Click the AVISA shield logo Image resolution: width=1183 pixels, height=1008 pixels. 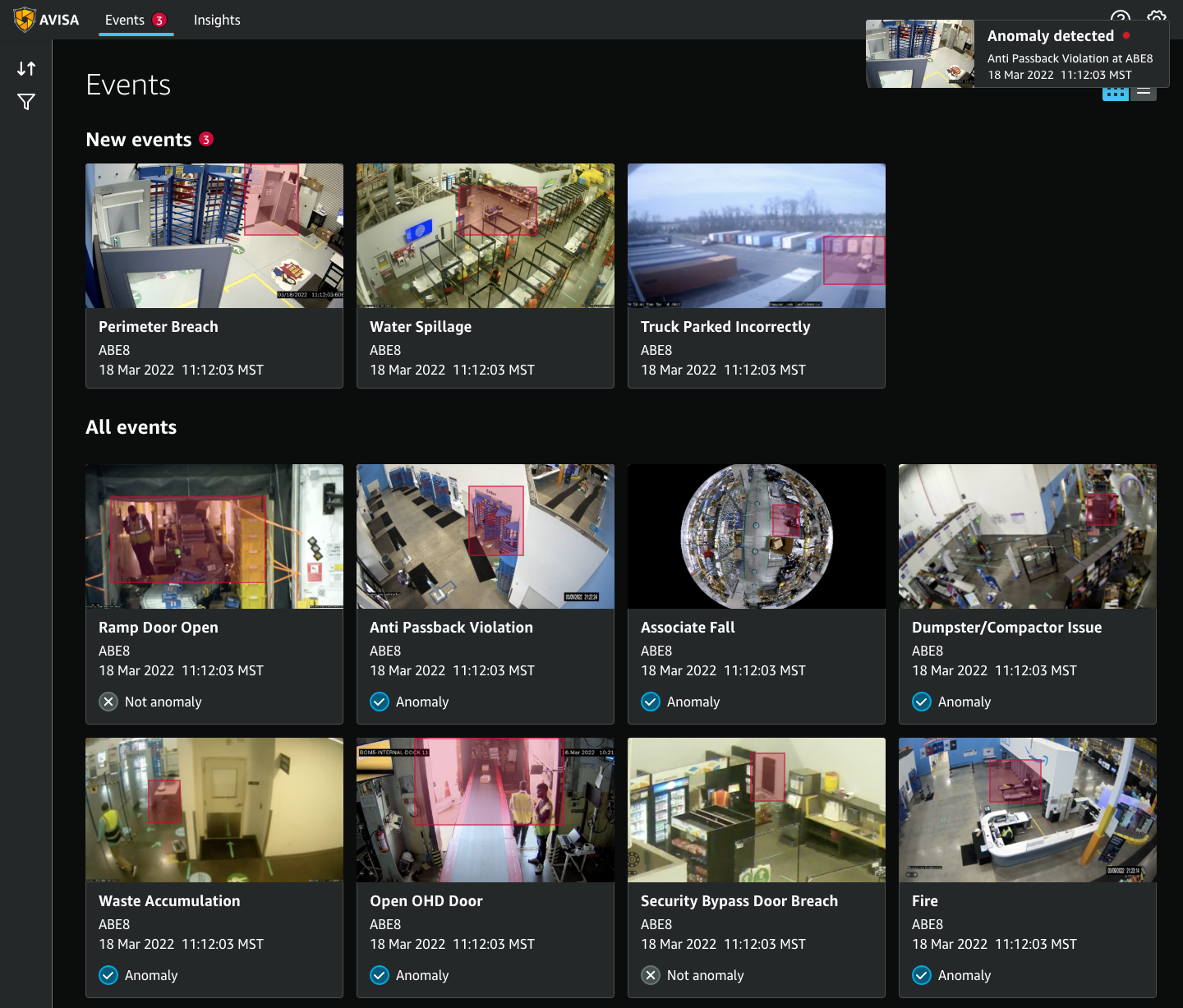click(x=25, y=20)
